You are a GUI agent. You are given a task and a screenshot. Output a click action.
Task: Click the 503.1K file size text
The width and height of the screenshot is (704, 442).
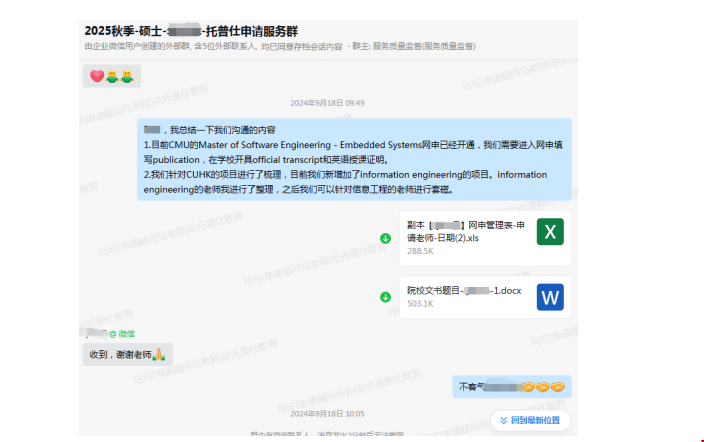[x=420, y=304]
